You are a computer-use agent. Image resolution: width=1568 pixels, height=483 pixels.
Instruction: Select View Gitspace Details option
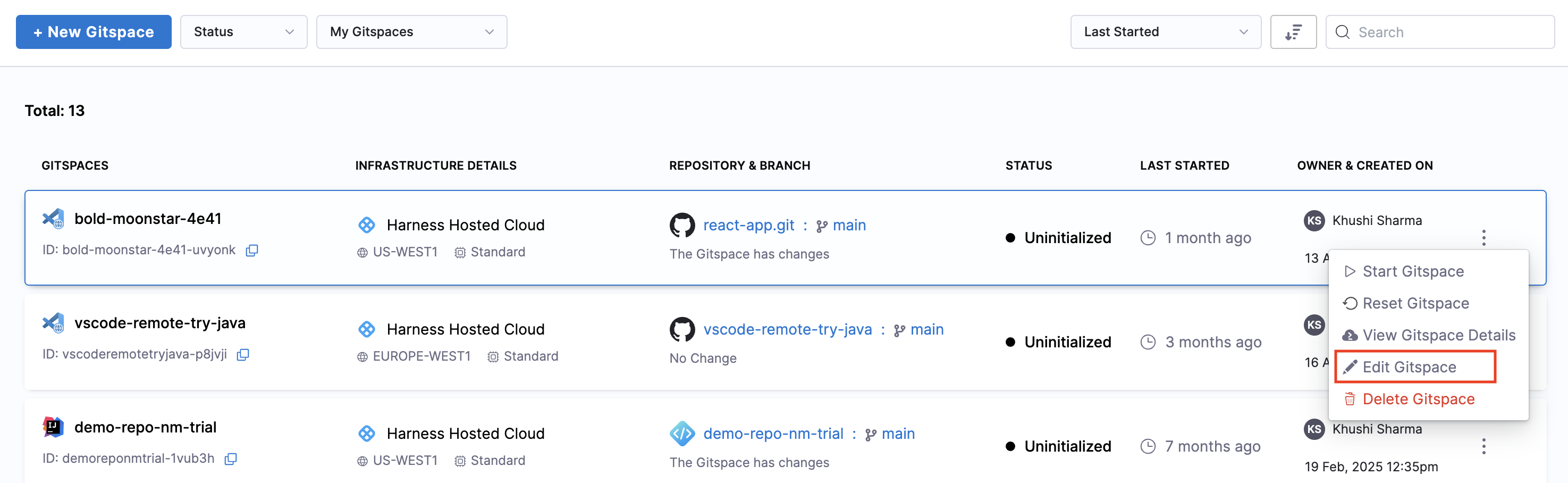1438,335
